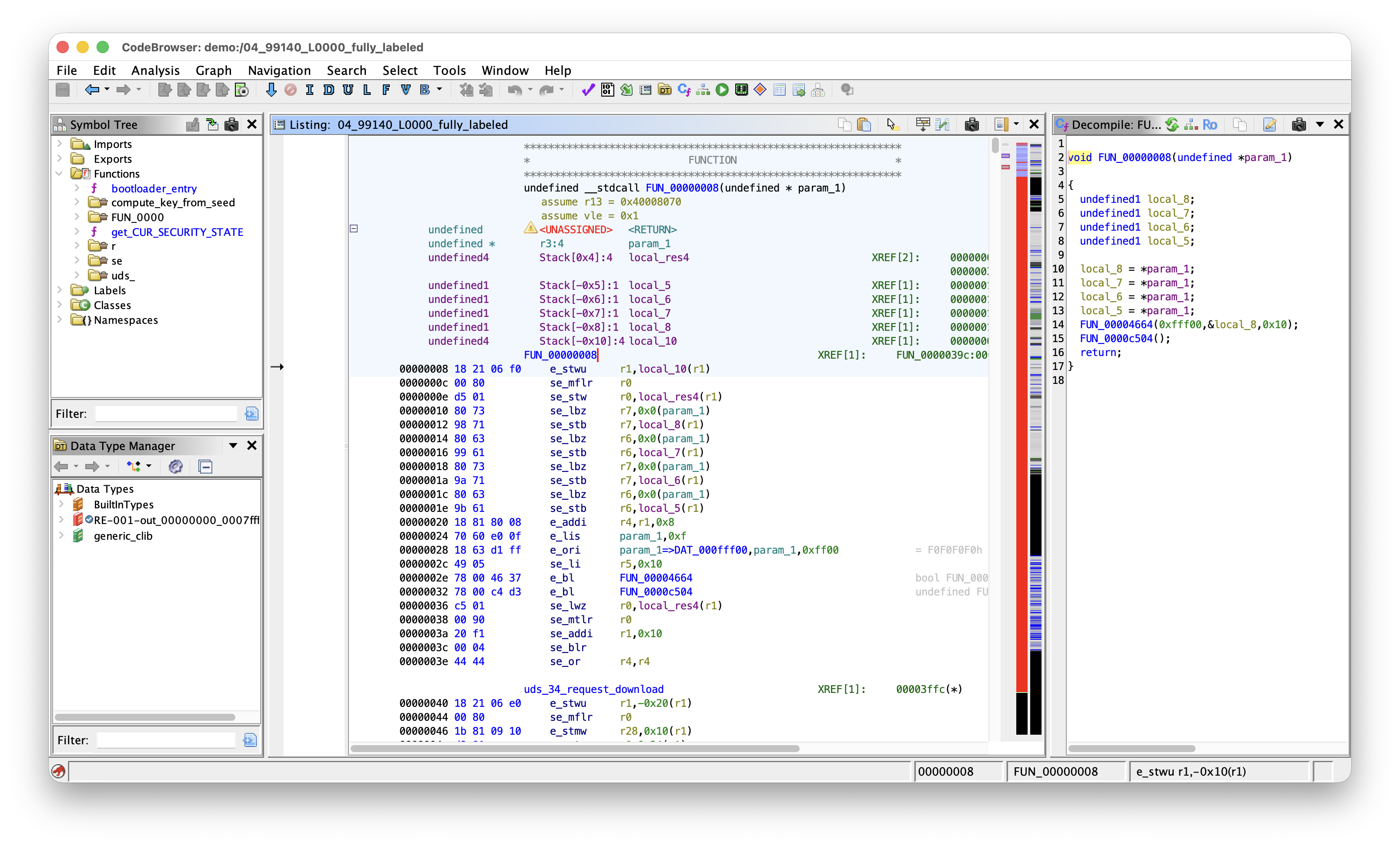Click the Next Bookmark 'B' navigation icon
Viewport: 1400px width, 847px height.
point(425,90)
